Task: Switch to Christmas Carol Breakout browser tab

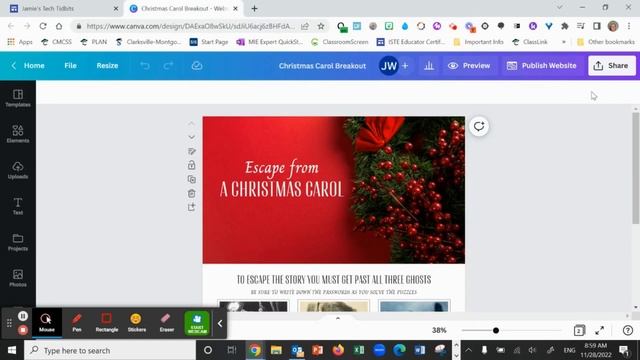Action: pyautogui.click(x=184, y=9)
